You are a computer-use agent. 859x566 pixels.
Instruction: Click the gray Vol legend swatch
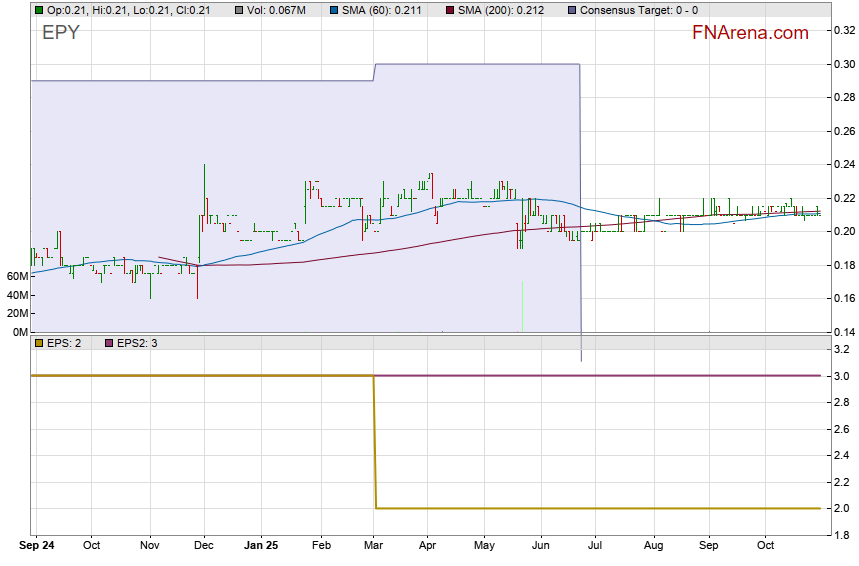pos(239,10)
